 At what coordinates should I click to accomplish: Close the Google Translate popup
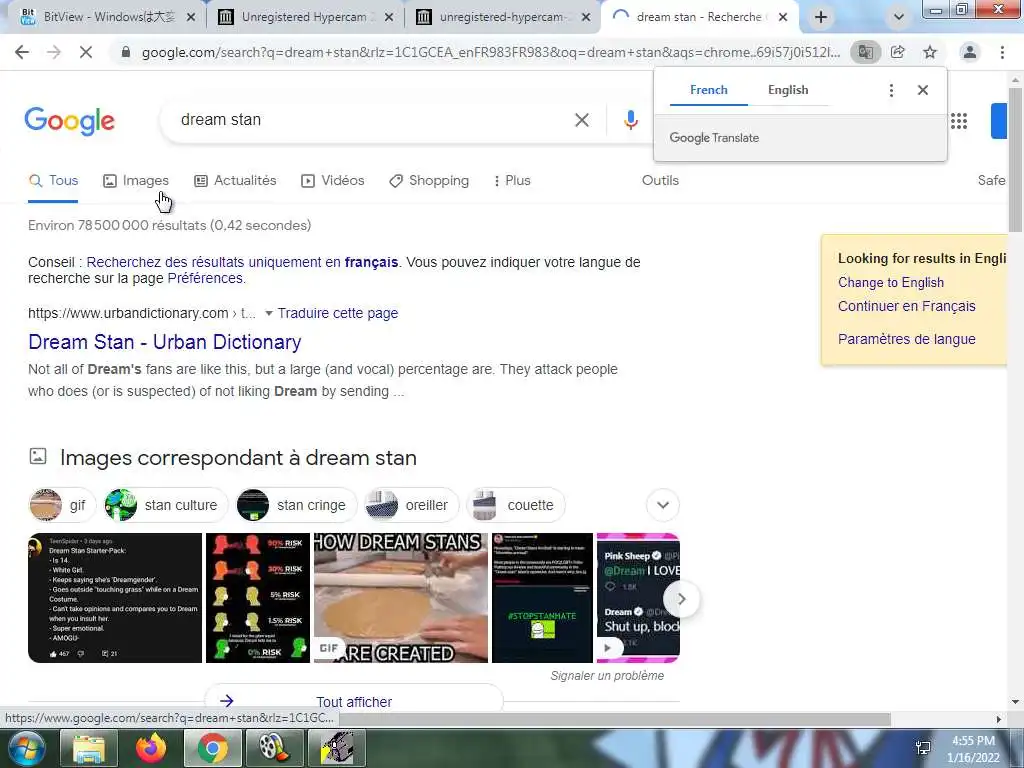pos(923,90)
